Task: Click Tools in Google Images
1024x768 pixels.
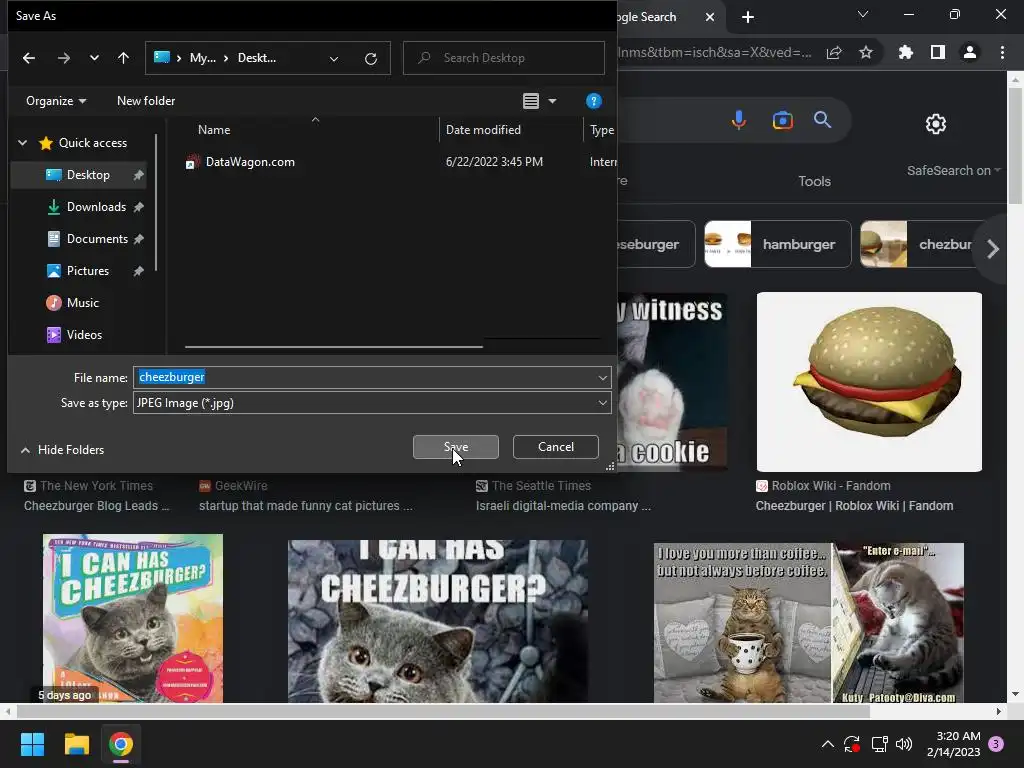Action: point(814,182)
